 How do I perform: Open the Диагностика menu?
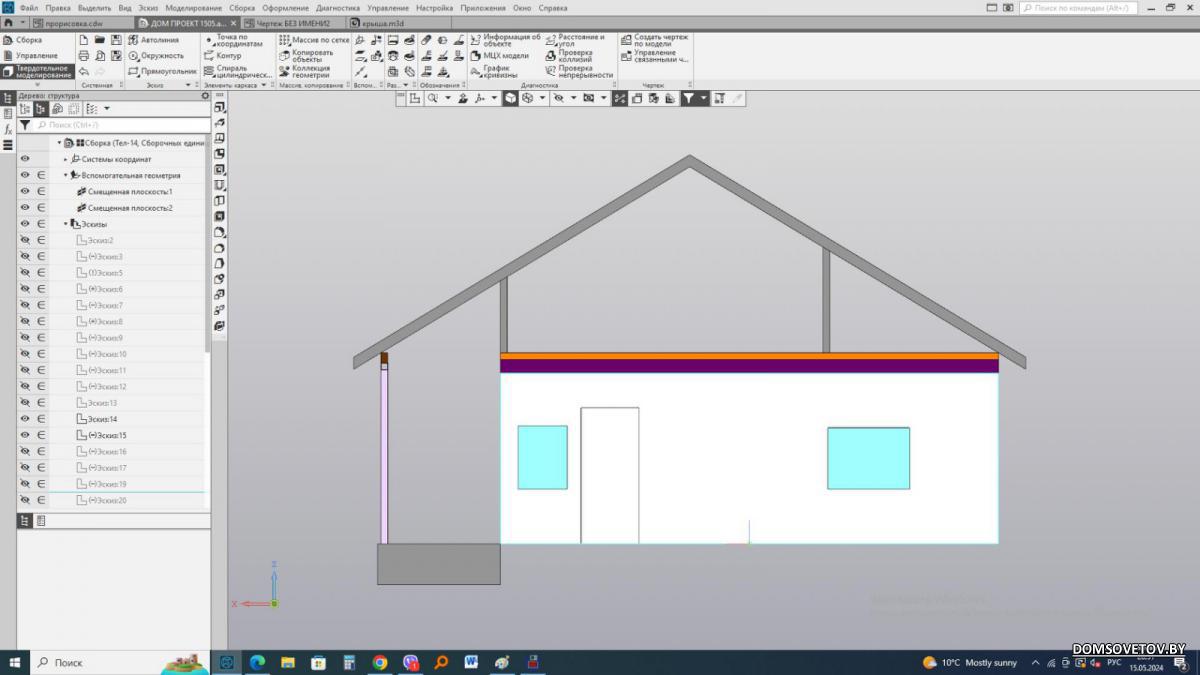[338, 7]
